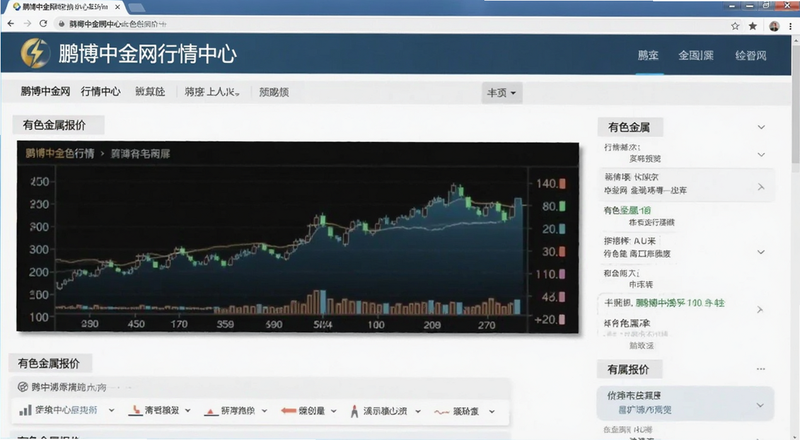The height and width of the screenshot is (440, 800).
Task: Click the red wavy-line icon in the toolbar
Action: pyautogui.click(x=441, y=411)
